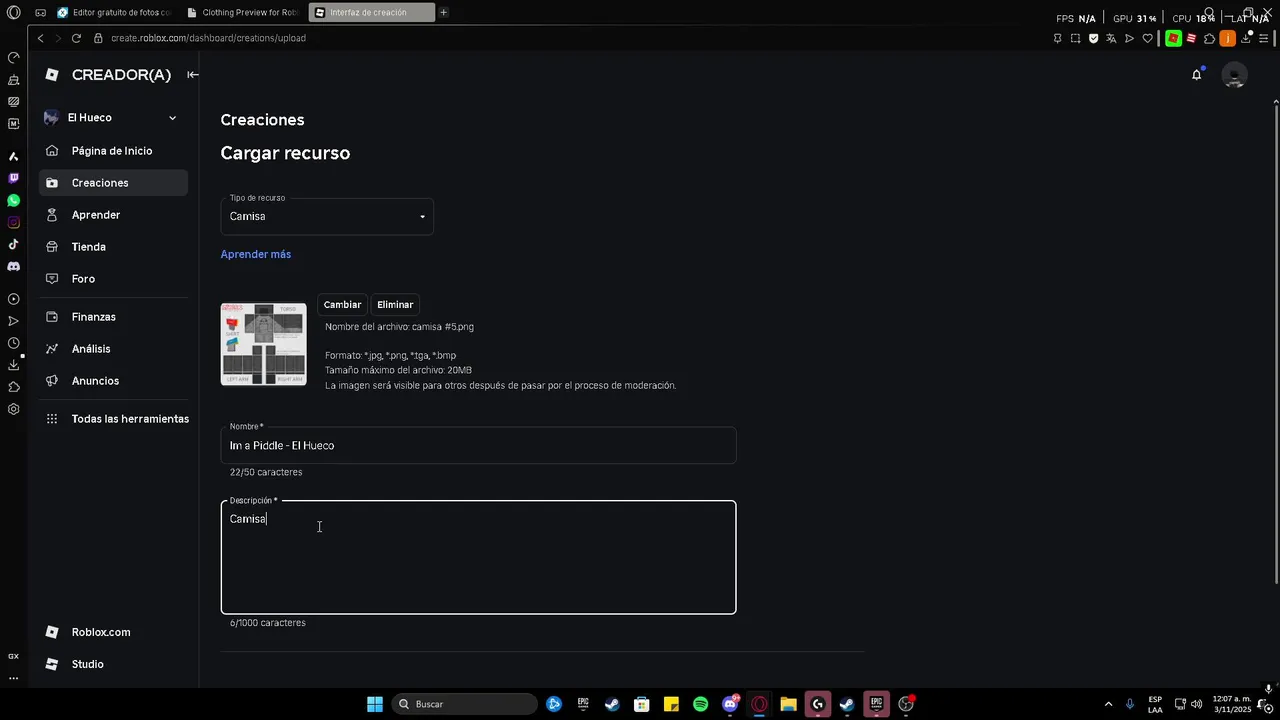Open Twitch in Opera sidebar
Screen dimensions: 1280x720
(x=13, y=179)
